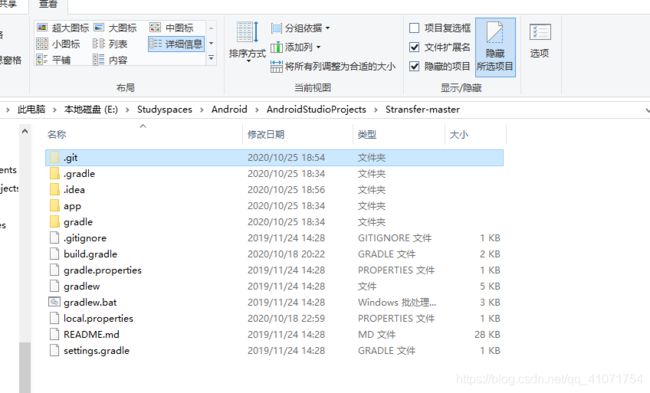Click gradlew.bat Windows batch type cell
The height and width of the screenshot is (393, 650).
pos(397,302)
